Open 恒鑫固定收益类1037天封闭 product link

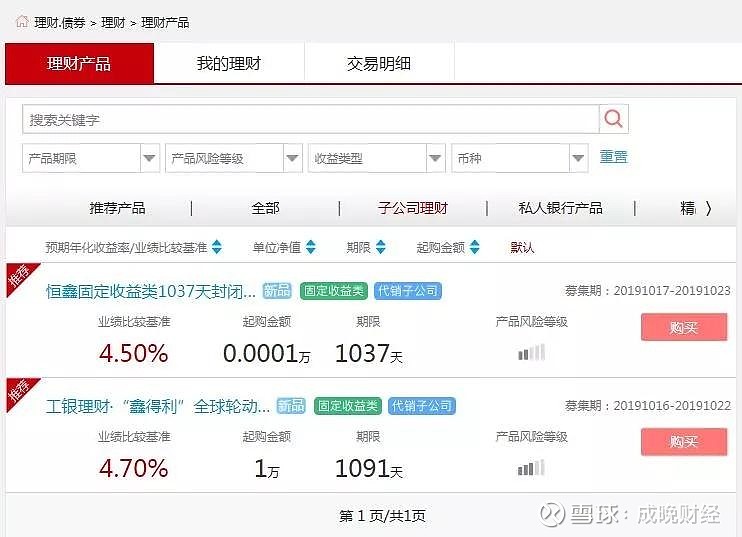click(x=151, y=291)
